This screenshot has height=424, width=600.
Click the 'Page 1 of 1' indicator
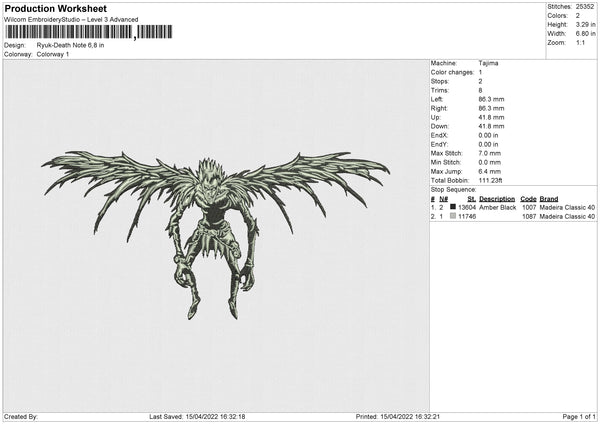[x=579, y=417]
